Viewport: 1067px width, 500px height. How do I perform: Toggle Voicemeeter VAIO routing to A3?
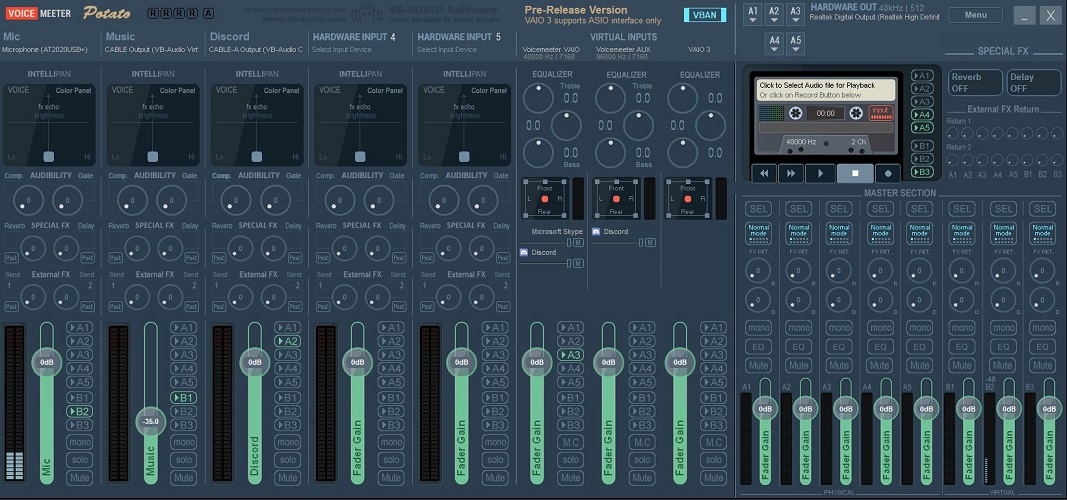[x=570, y=354]
